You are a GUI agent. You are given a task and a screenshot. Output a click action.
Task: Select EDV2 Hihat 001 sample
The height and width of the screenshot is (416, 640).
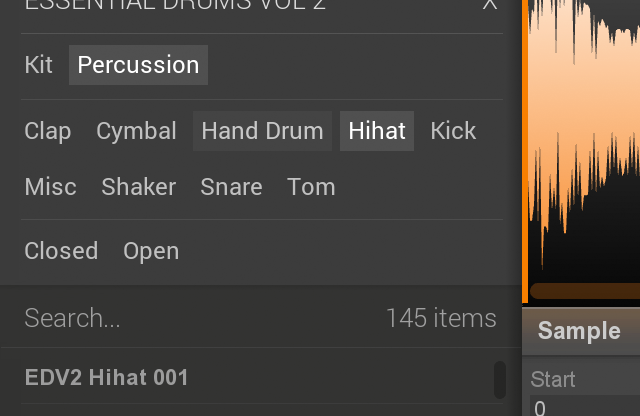pos(257,377)
